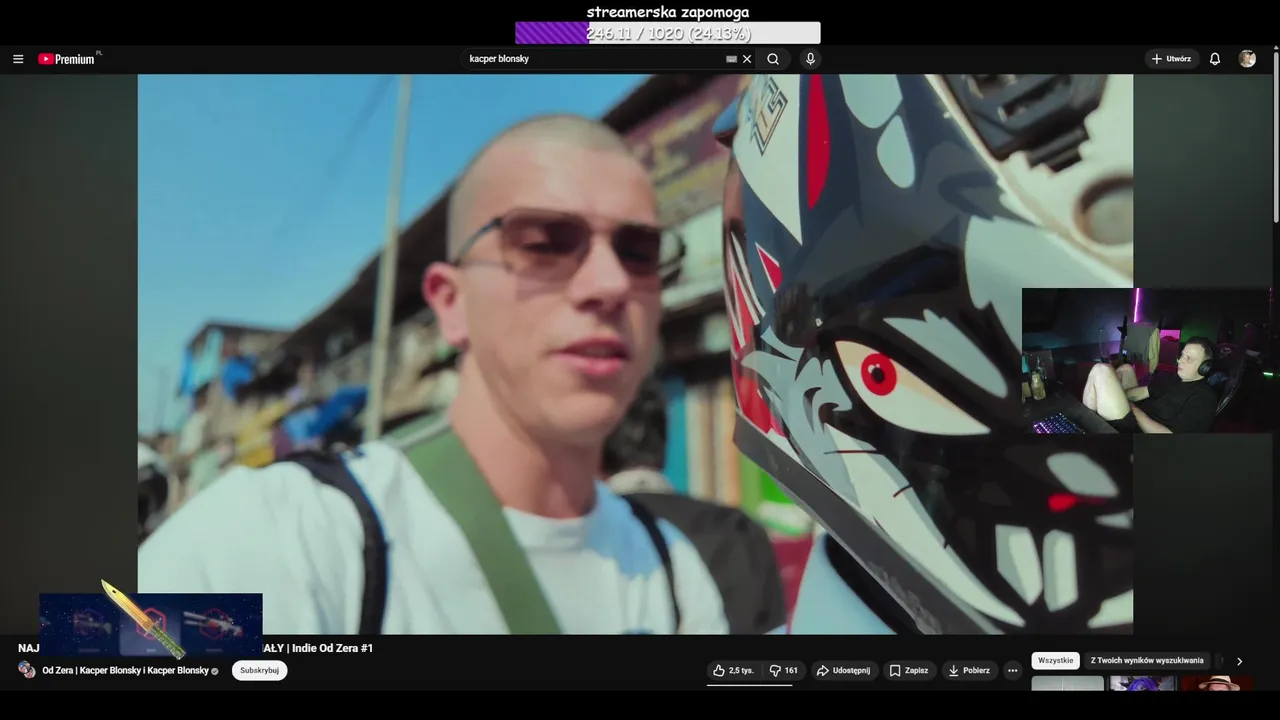Click the streamer webcam overlay
1280x720 pixels.
point(1146,361)
